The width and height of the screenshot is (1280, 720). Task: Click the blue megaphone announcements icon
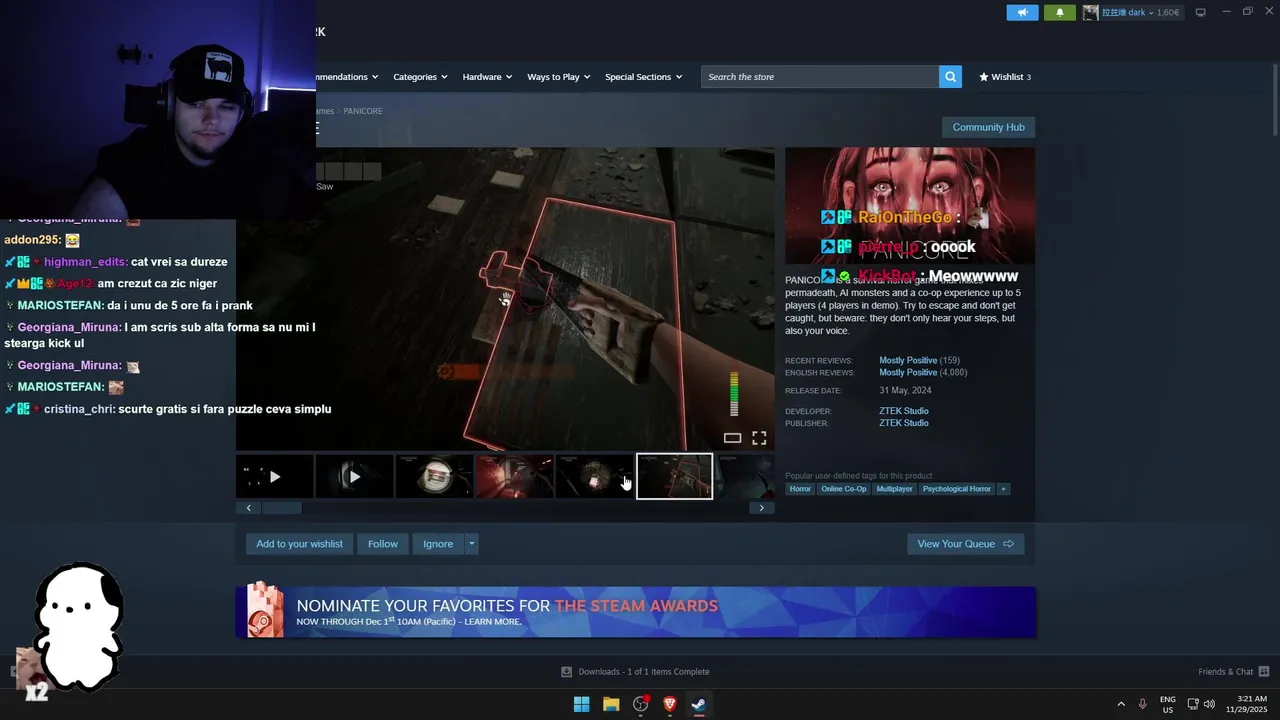1022,12
